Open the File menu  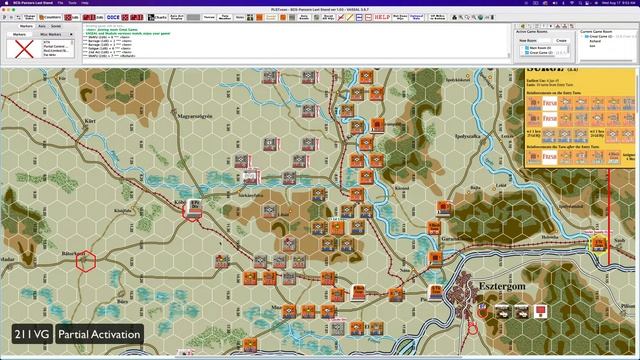tap(60, 2)
